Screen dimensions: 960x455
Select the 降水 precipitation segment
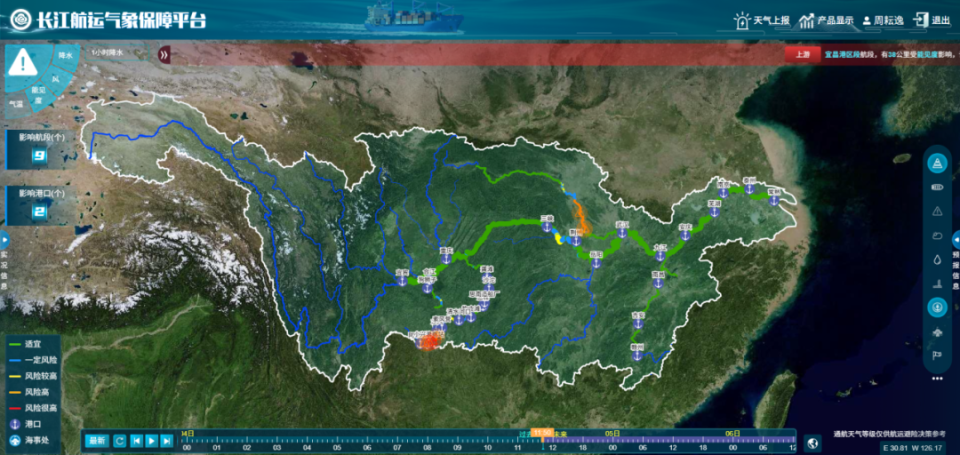click(66, 55)
